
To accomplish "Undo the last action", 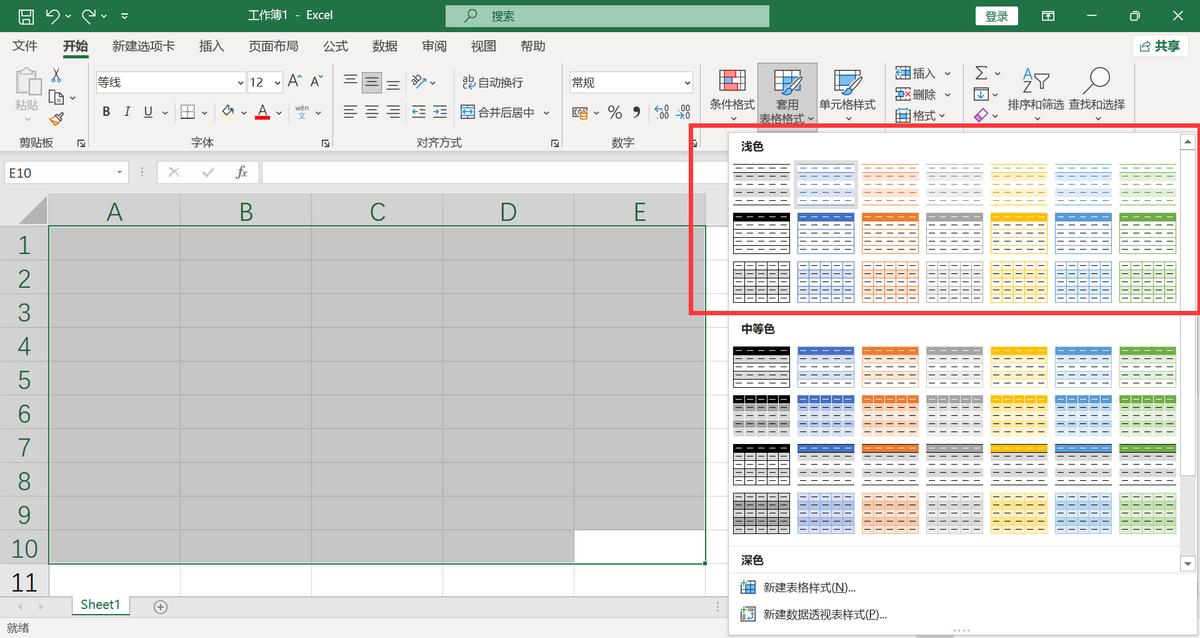I will point(52,16).
